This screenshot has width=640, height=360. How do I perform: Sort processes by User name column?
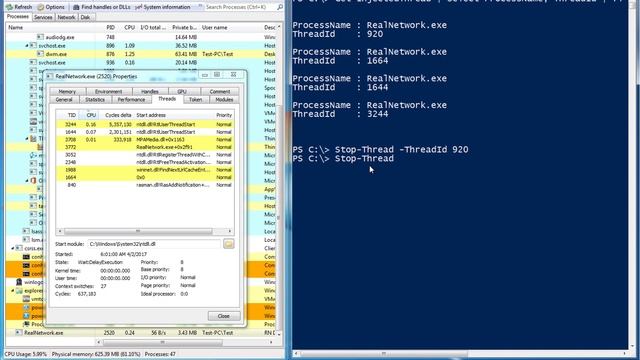230,27
